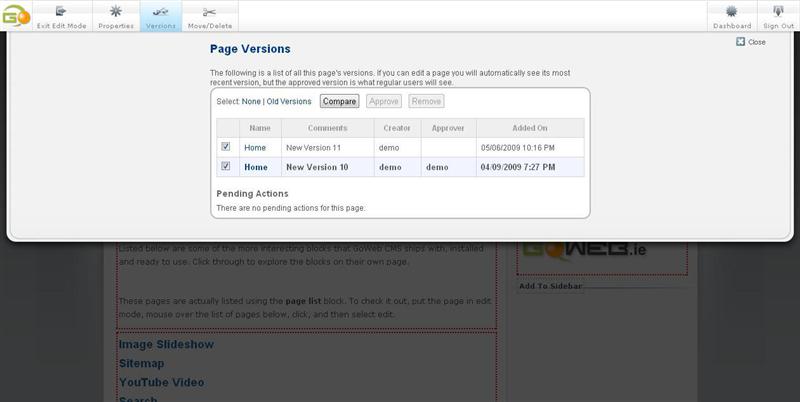Click the Approve button
800x402 pixels.
(383, 101)
